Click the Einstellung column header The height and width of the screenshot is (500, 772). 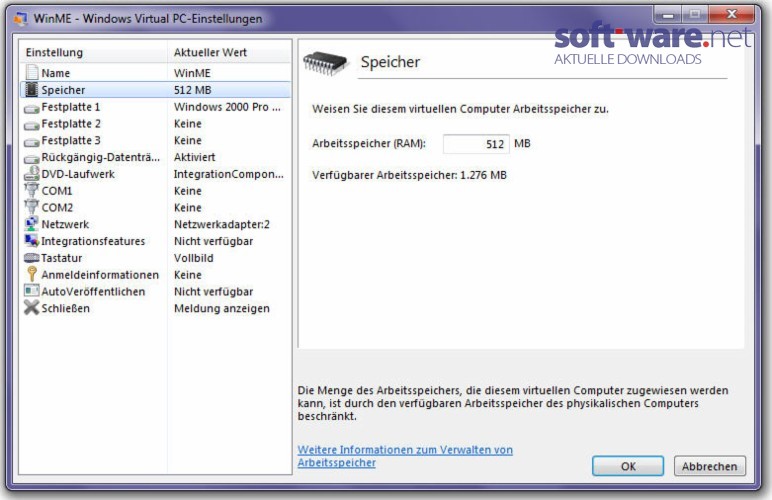coord(94,52)
